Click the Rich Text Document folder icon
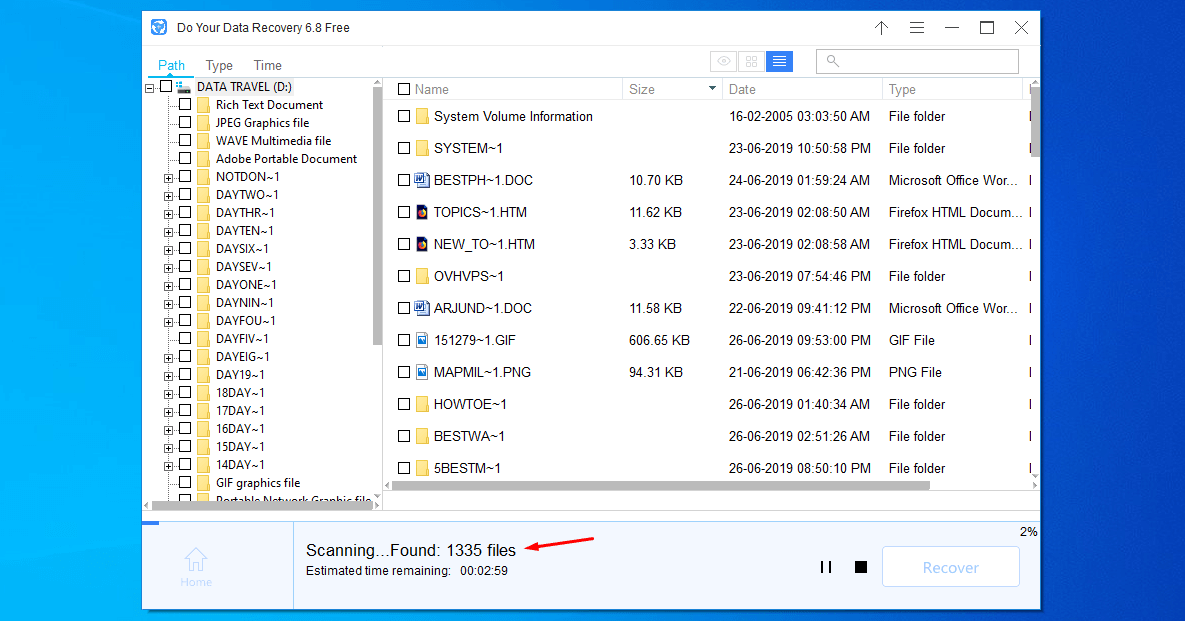The image size is (1185, 621). (x=203, y=105)
